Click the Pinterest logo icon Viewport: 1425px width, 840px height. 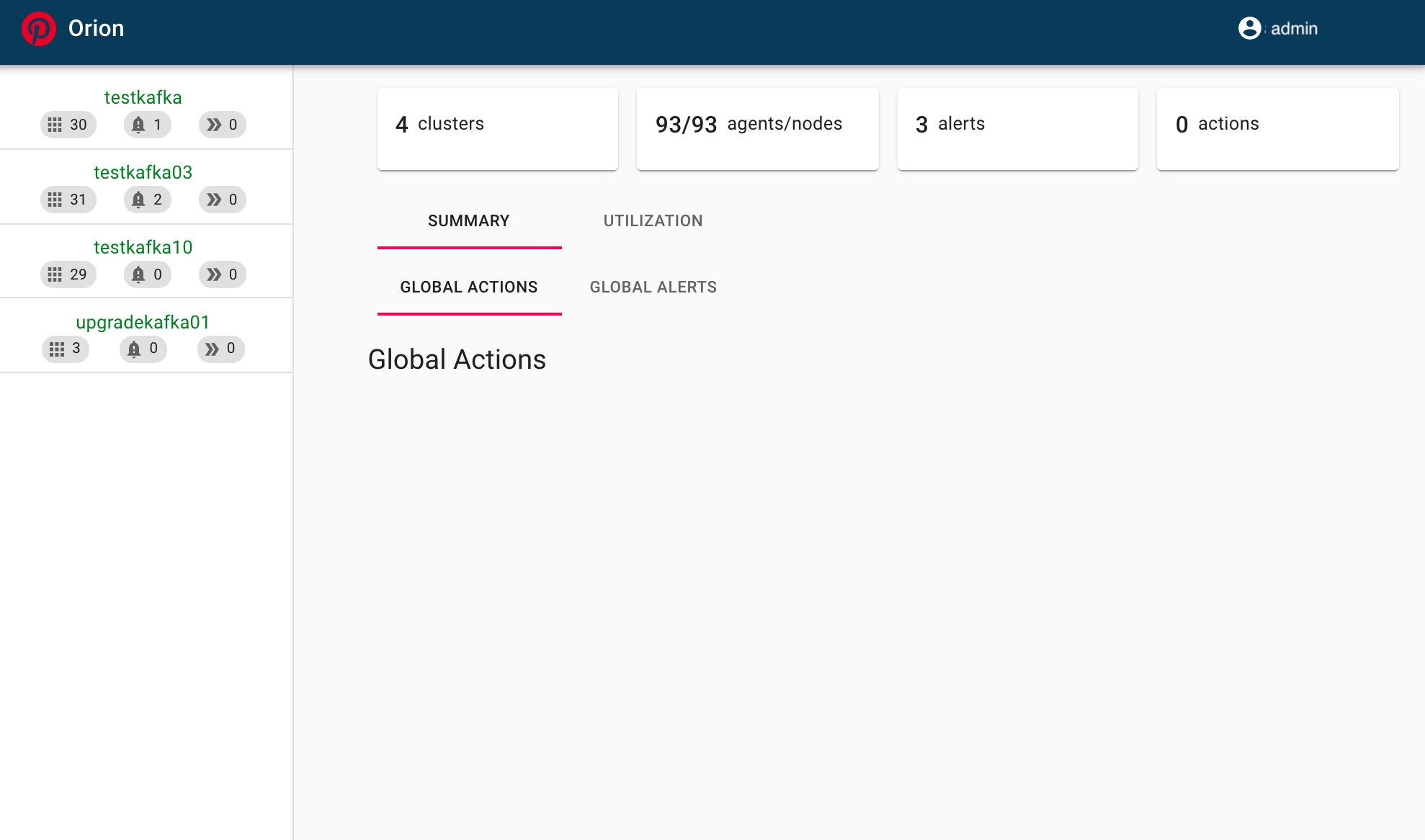[38, 29]
